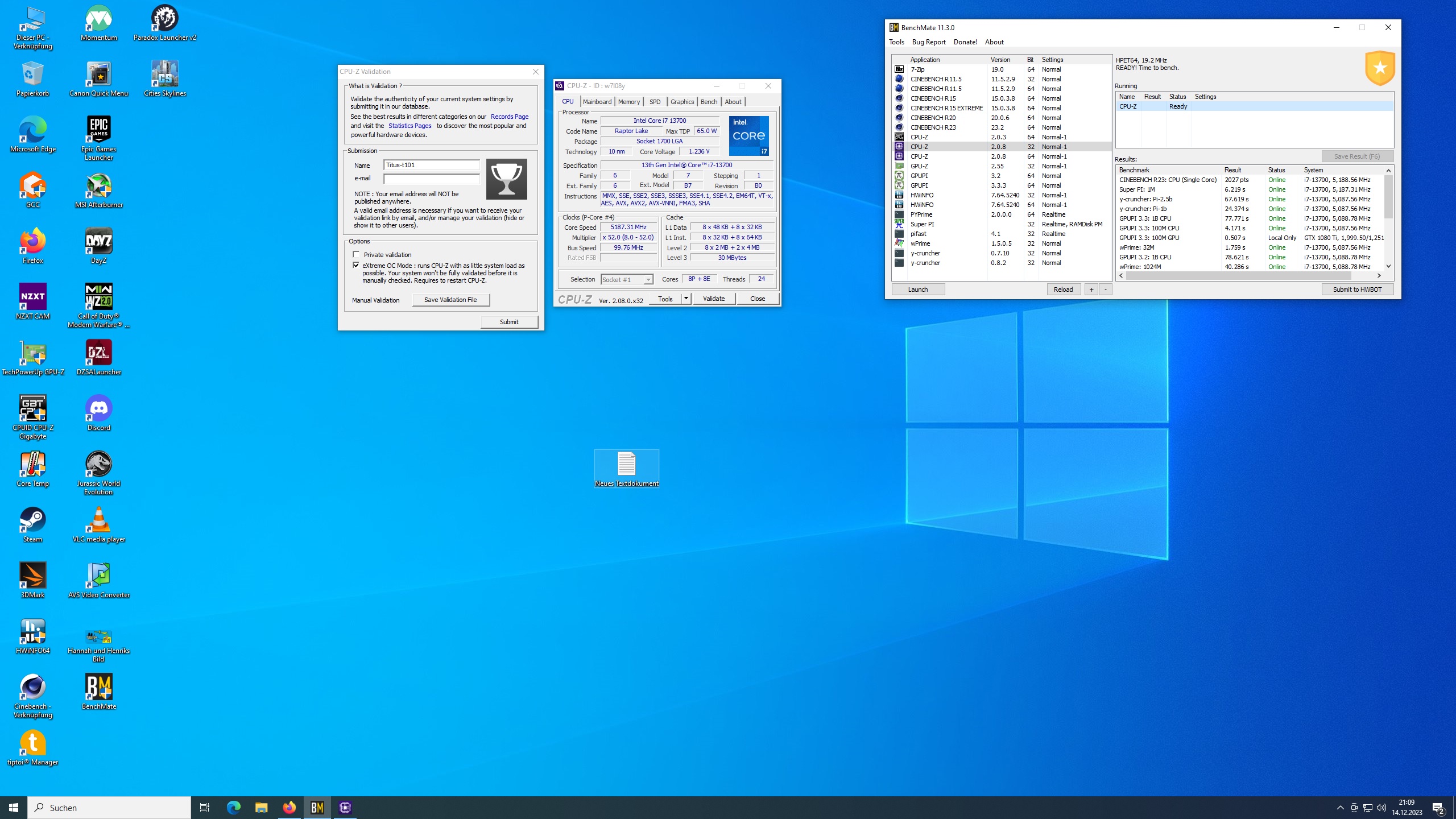
Task: Open the Socket #1 selection dropdown
Action: [648, 279]
